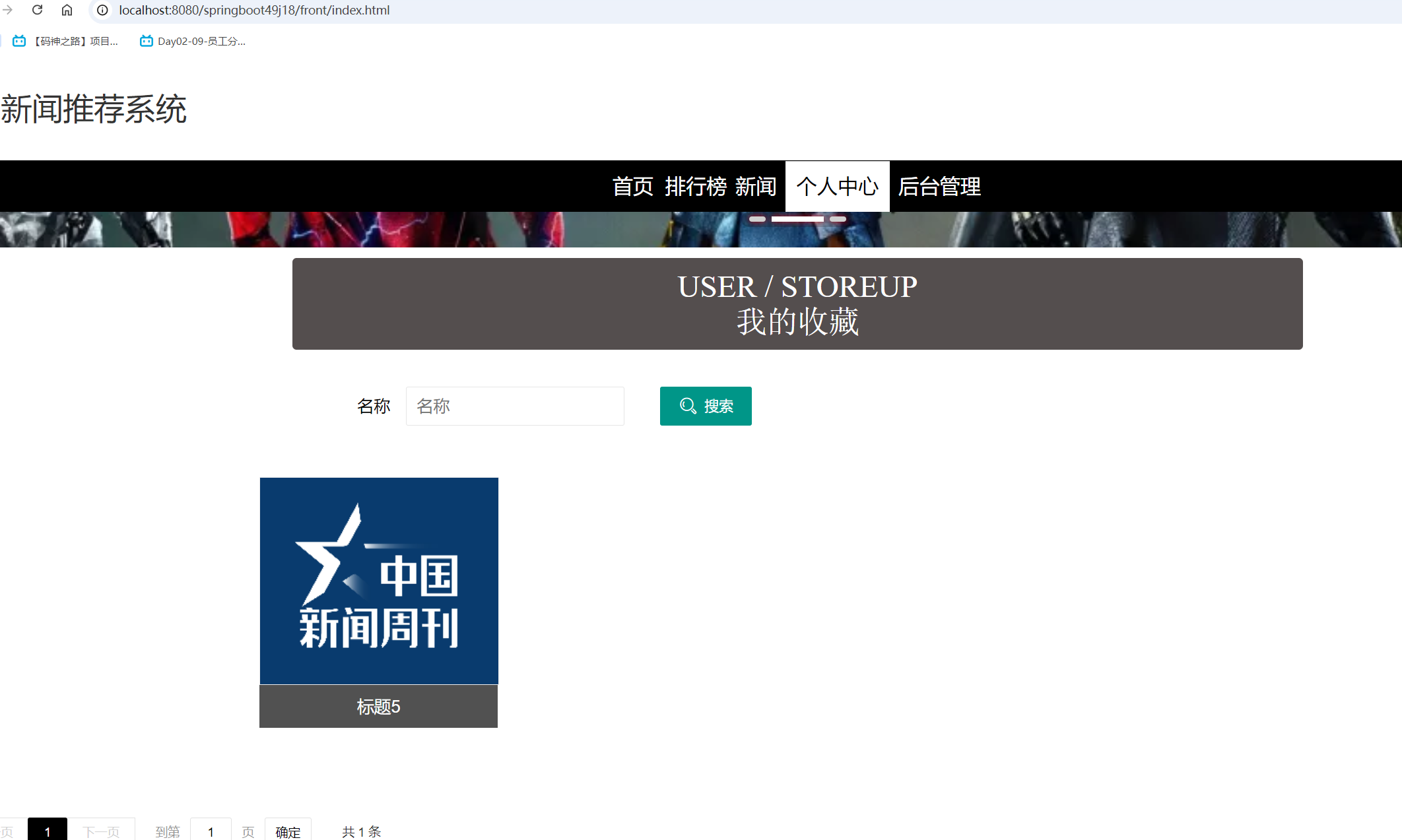Open the 【码神之路】项目 bilibili bookmark icon
Viewport: 1402px width, 840px height.
tap(18, 40)
